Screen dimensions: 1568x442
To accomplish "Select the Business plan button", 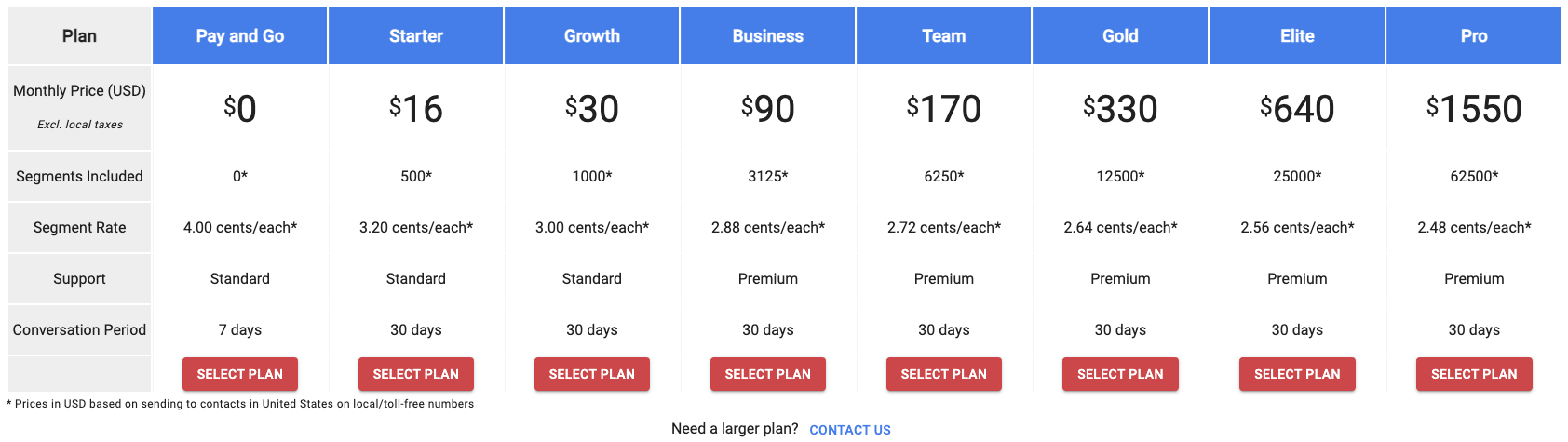I will coord(768,374).
